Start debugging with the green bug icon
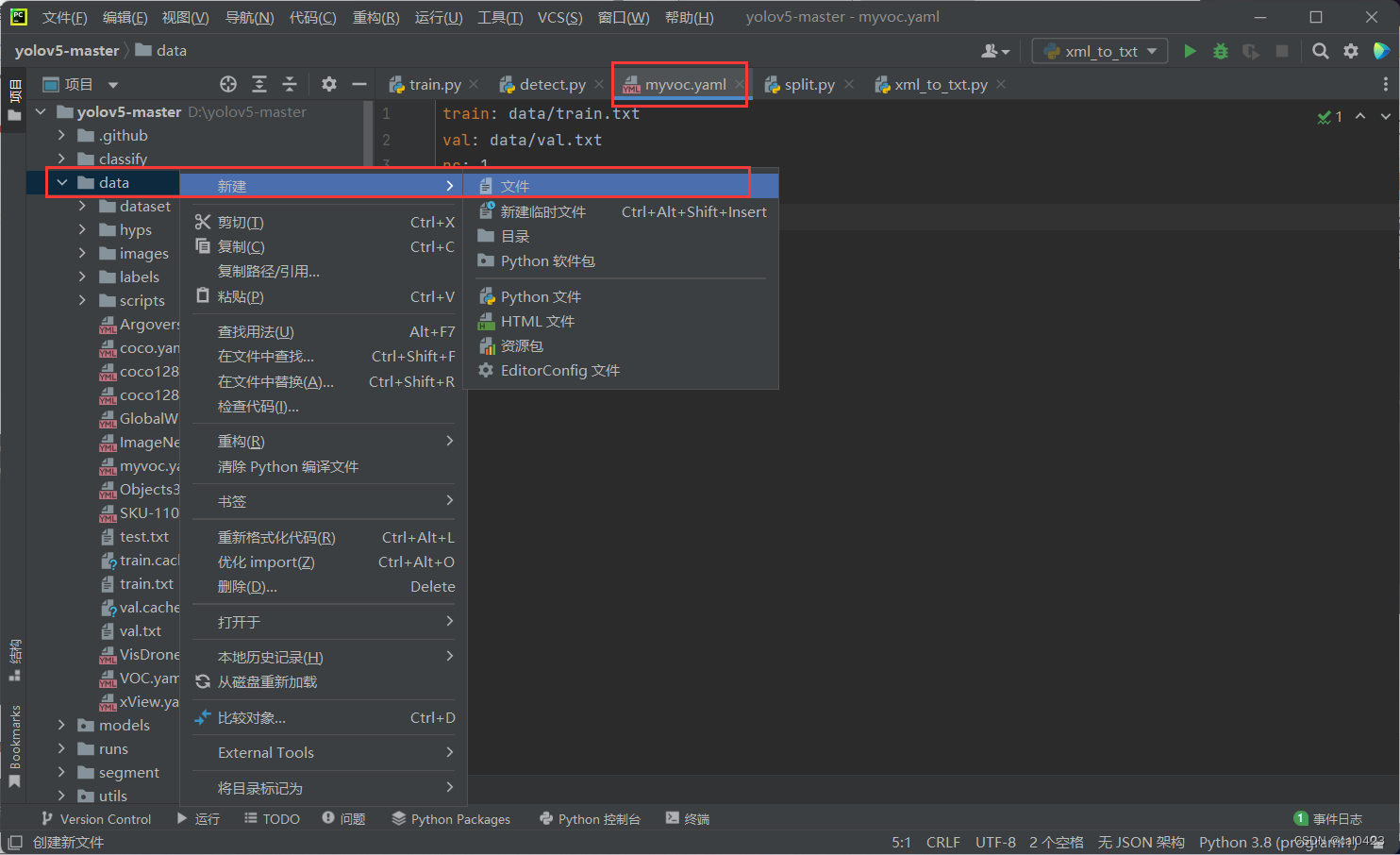Screen dimensions: 1400x855 [x=1221, y=51]
